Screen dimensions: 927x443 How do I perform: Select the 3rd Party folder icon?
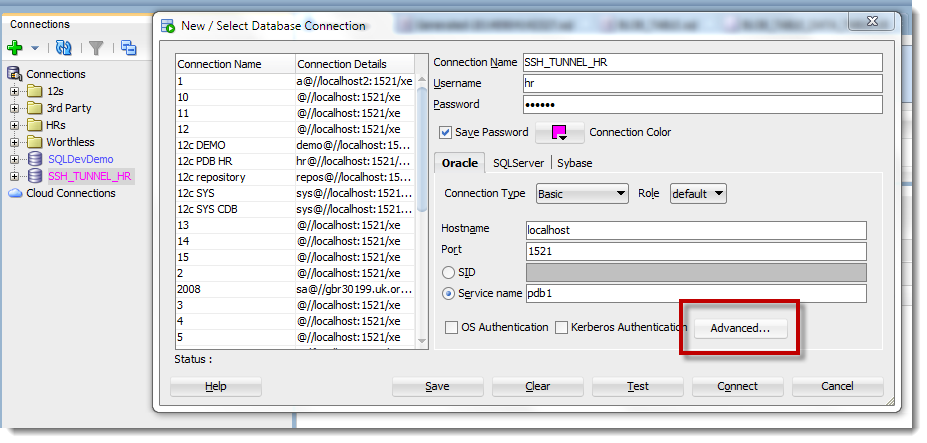35,108
